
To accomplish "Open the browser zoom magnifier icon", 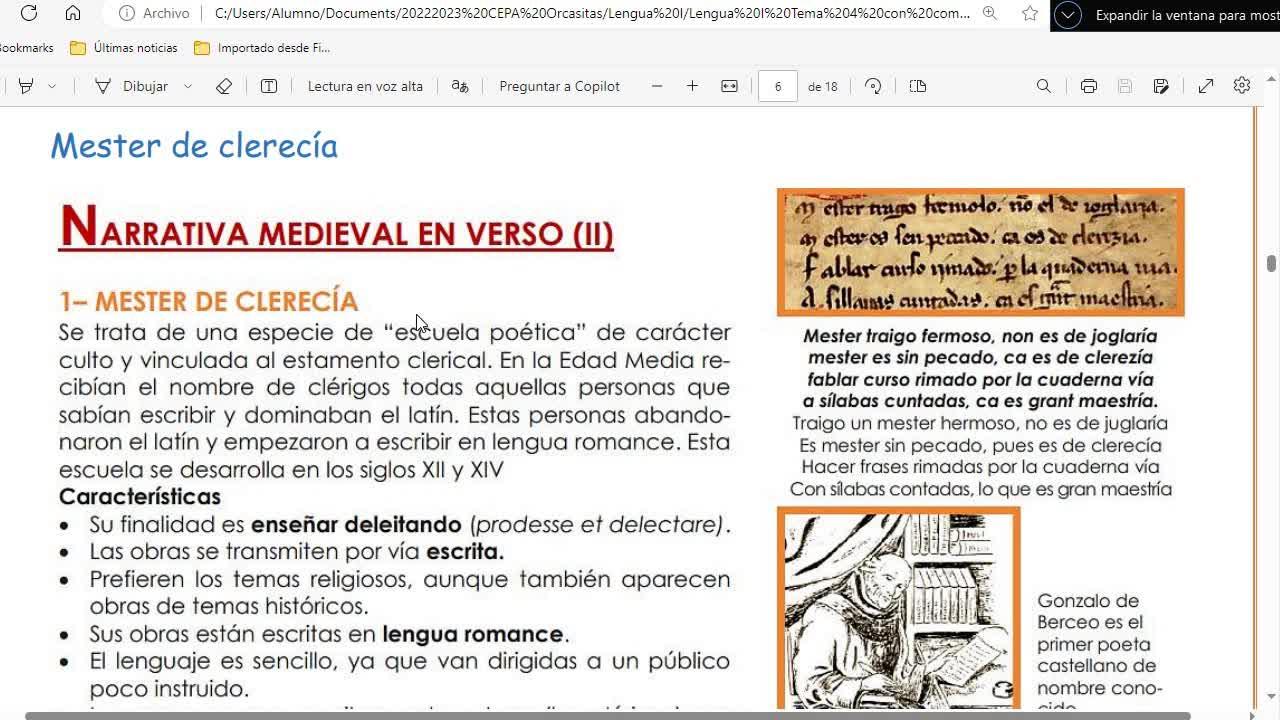I will [989, 13].
